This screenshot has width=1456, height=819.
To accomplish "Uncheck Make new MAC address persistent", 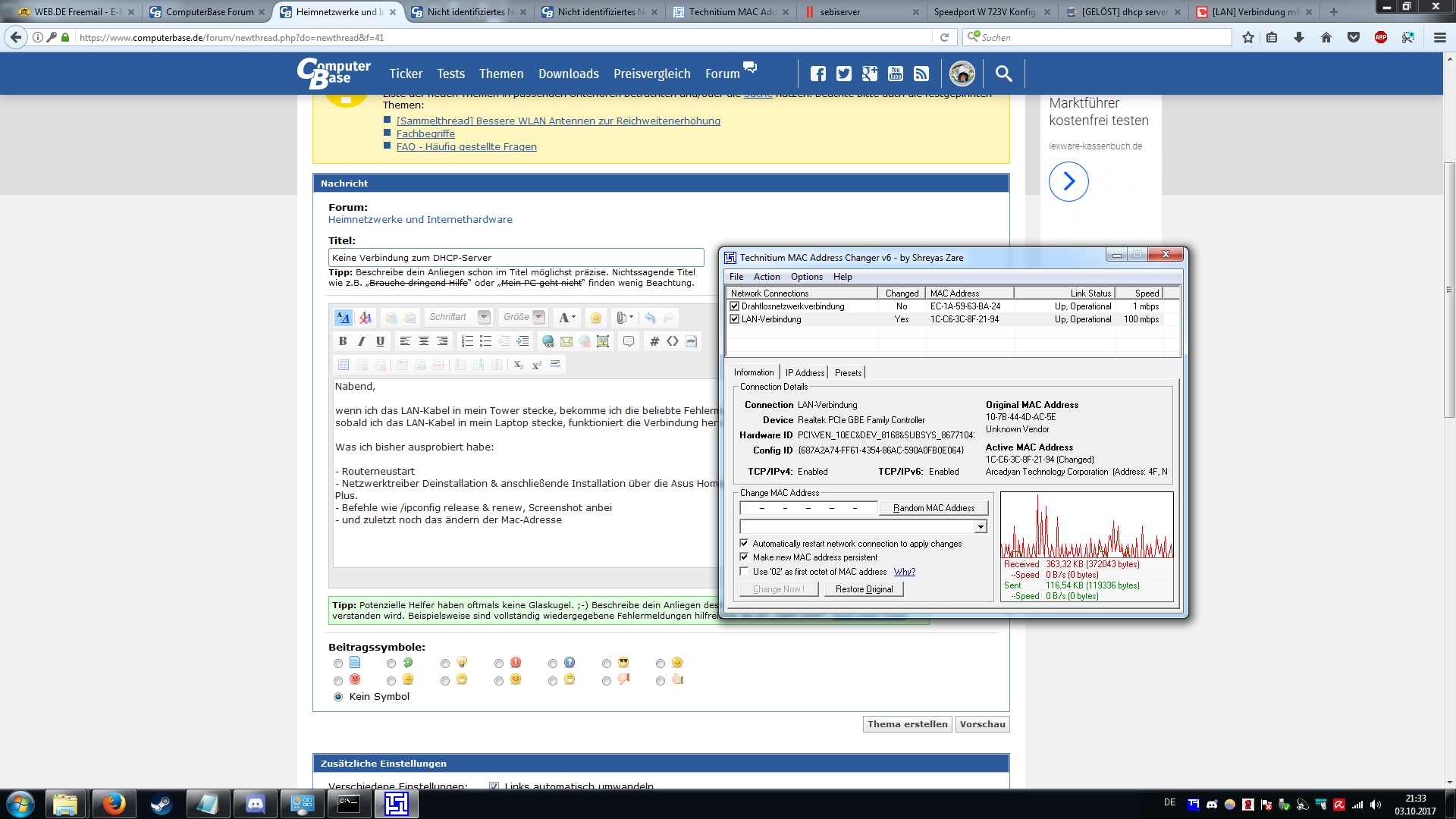I will tap(744, 557).
